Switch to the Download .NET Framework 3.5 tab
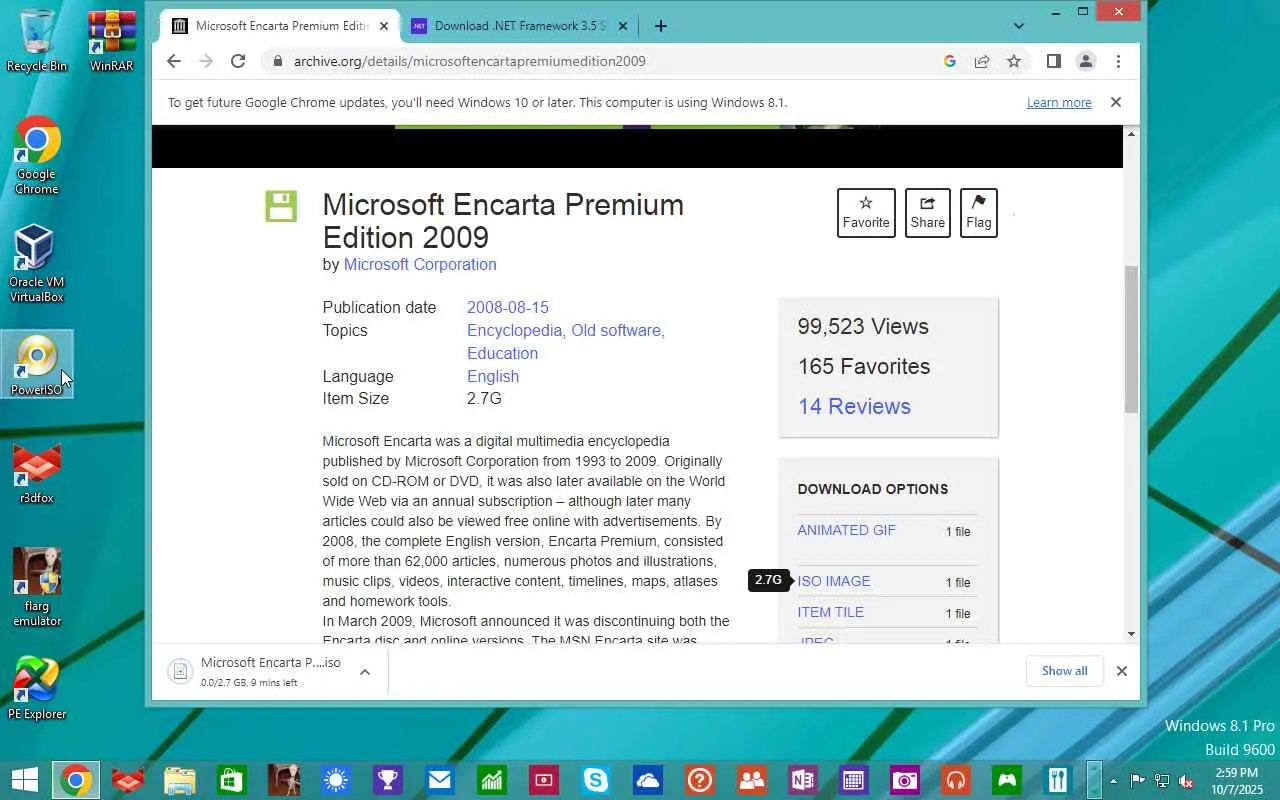The width and height of the screenshot is (1280, 800). (x=520, y=26)
